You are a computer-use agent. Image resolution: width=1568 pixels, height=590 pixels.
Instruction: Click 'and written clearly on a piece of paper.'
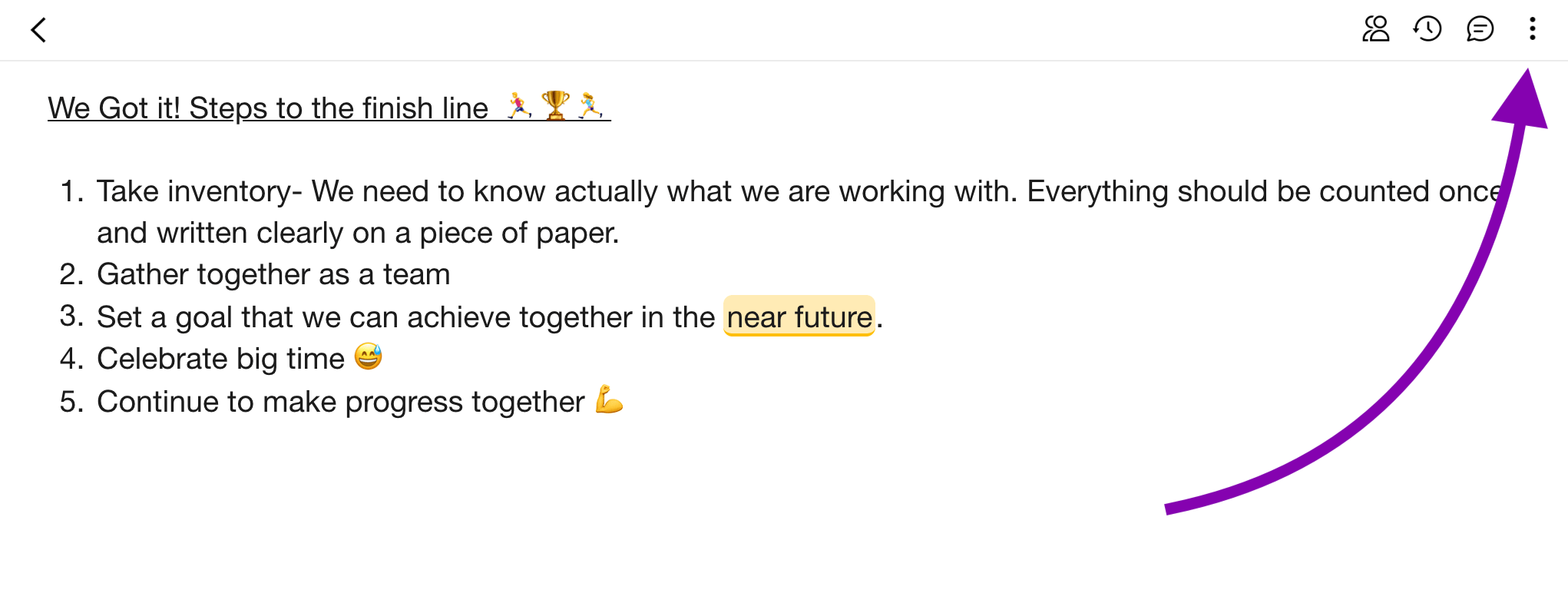(x=358, y=233)
